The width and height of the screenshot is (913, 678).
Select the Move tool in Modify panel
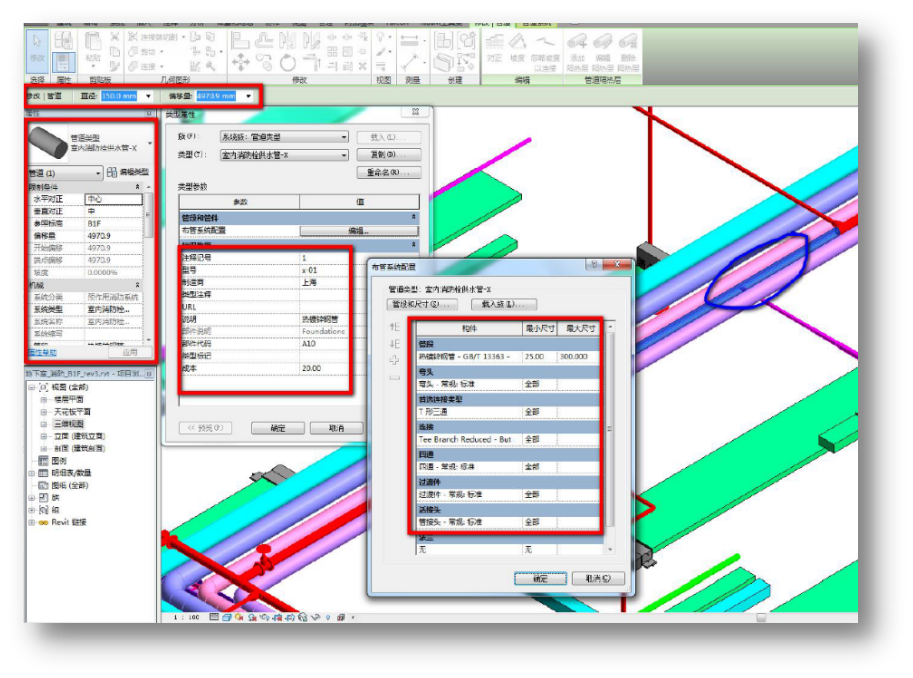[240, 61]
